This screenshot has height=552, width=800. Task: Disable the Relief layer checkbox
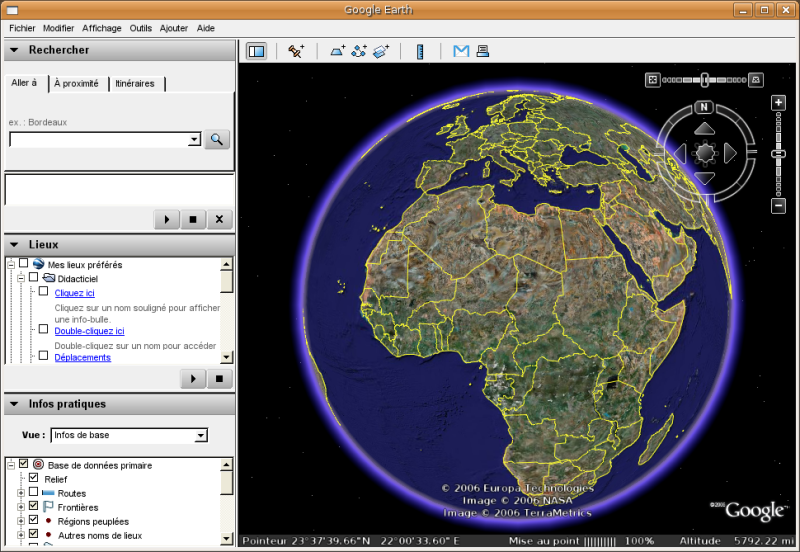tap(34, 478)
